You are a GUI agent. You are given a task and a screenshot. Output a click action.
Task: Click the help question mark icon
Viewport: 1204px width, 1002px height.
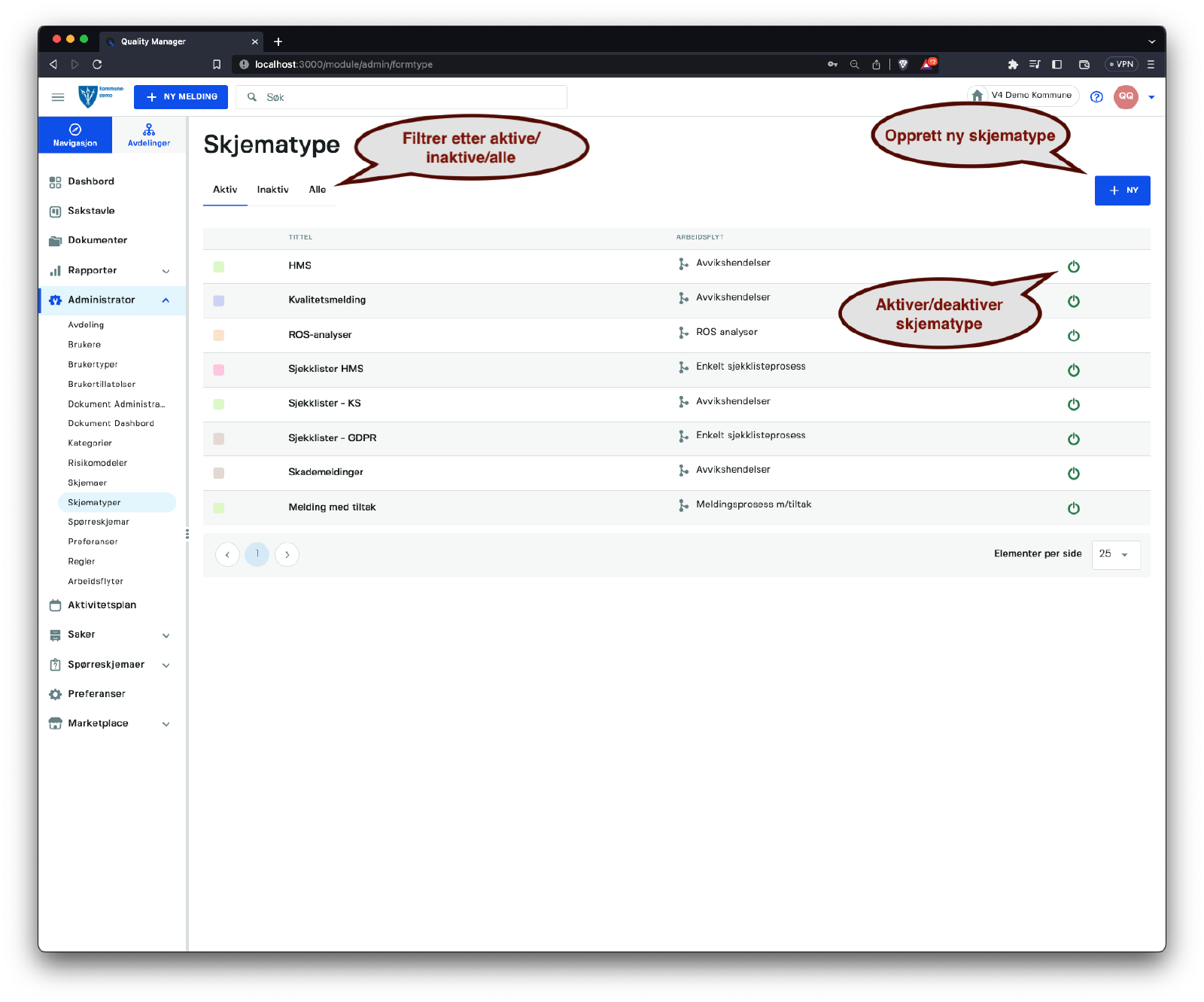(1096, 96)
